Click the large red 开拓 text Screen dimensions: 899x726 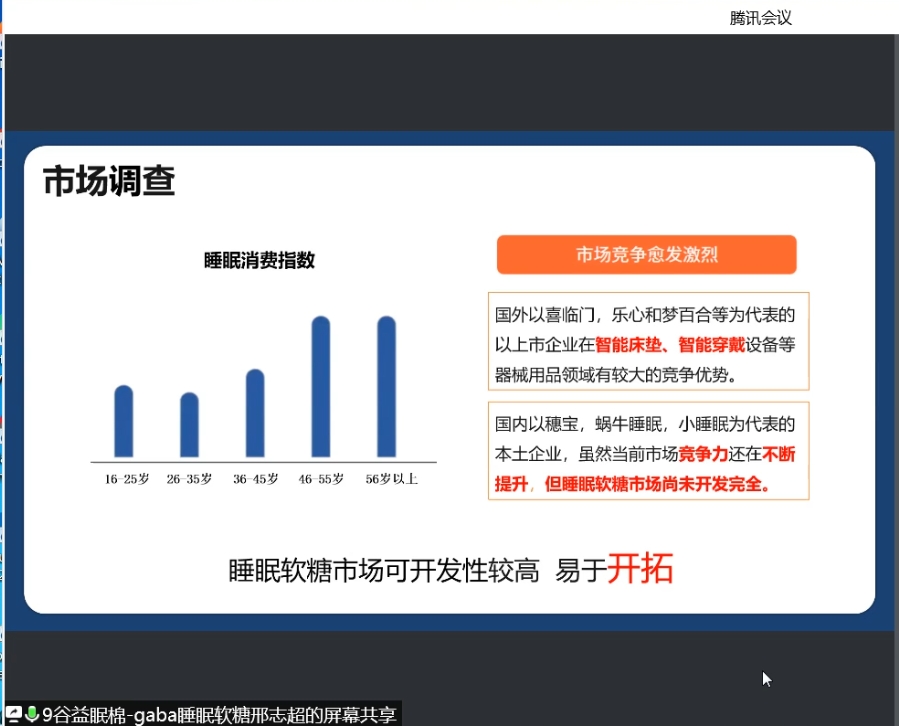pos(640,568)
